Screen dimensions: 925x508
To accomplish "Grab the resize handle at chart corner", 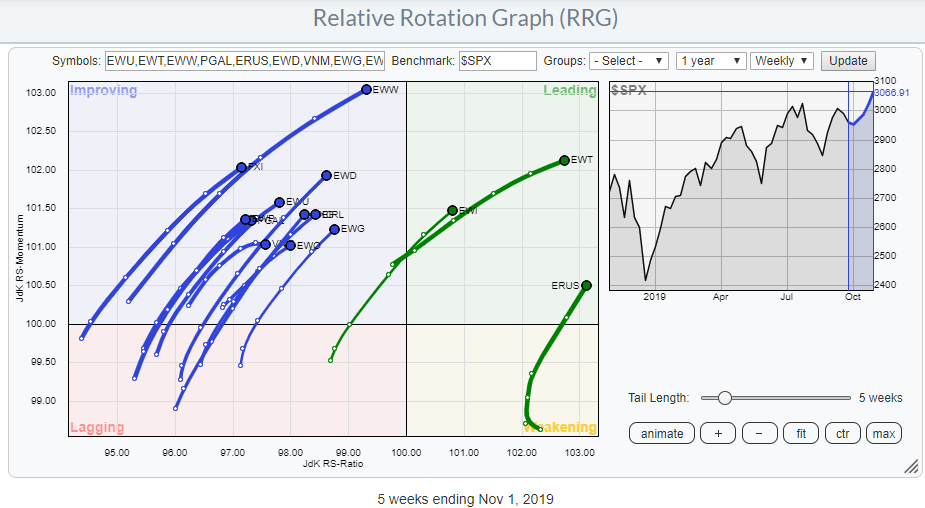I will pos(910,466).
